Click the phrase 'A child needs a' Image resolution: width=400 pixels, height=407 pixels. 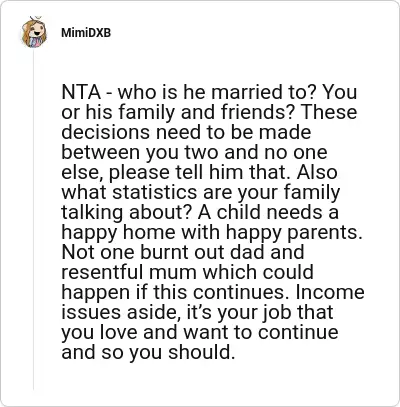click(x=268, y=212)
